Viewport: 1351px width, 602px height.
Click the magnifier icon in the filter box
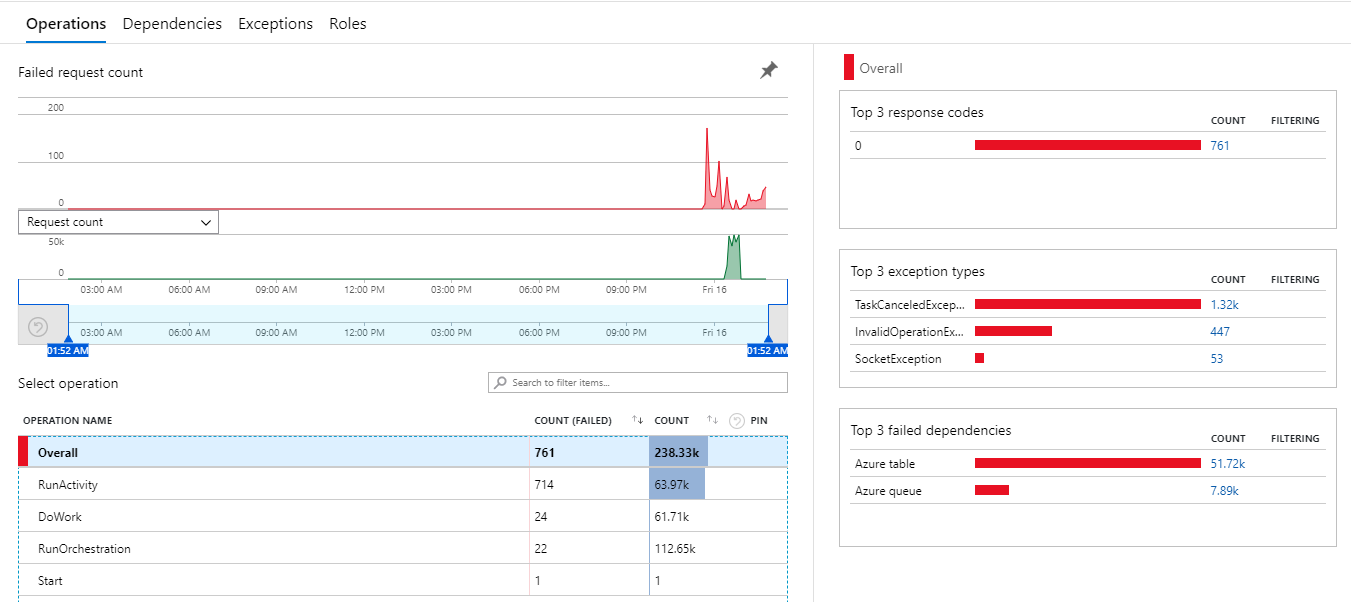(500, 382)
